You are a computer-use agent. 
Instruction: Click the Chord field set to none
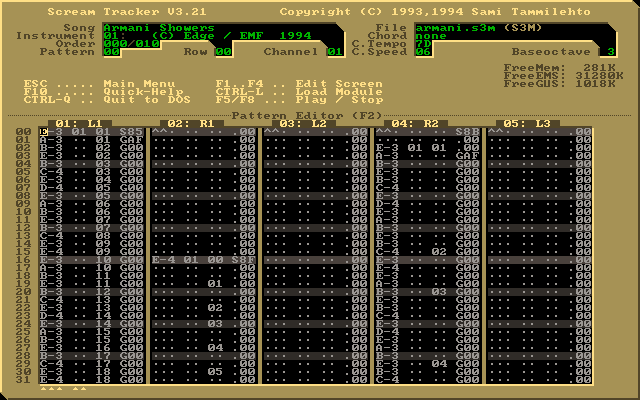(x=431, y=35)
